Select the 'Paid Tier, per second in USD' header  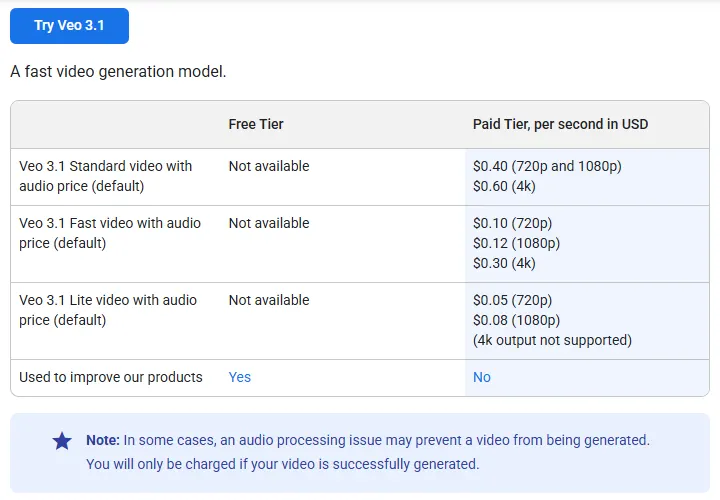coord(560,124)
